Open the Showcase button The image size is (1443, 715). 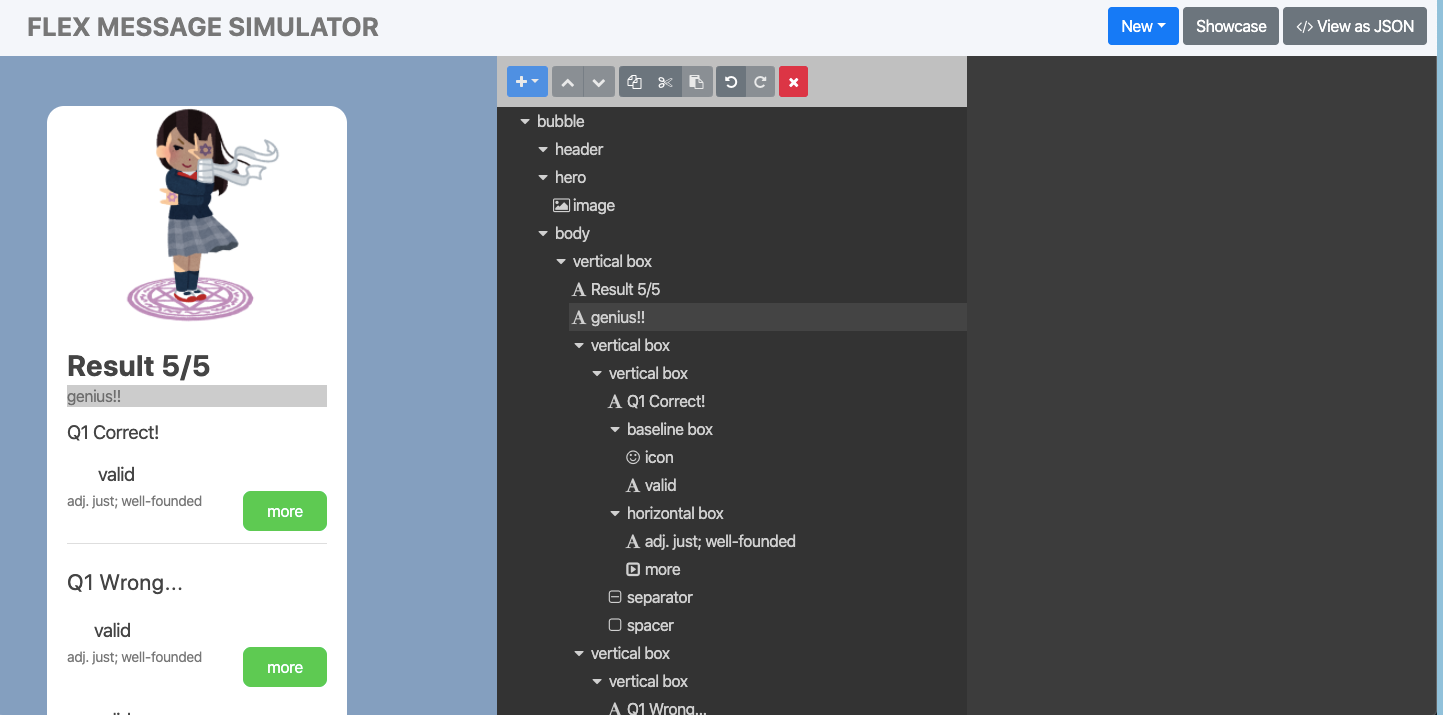[x=1231, y=27]
